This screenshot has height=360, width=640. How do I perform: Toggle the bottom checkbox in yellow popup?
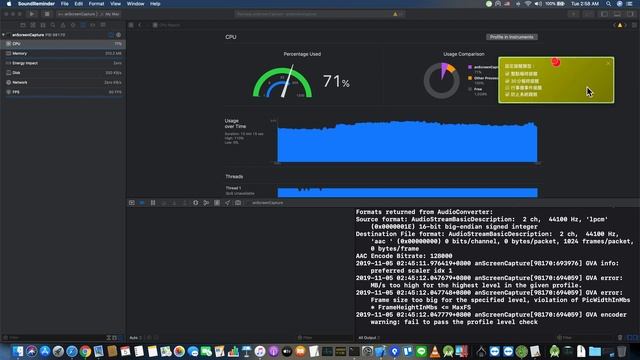coord(507,94)
